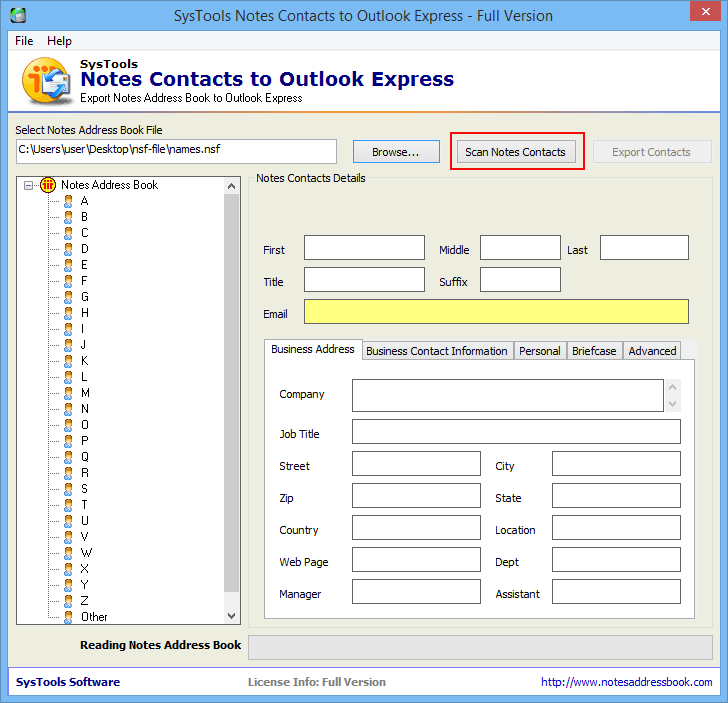
Task: Click the First name field
Action: click(364, 247)
